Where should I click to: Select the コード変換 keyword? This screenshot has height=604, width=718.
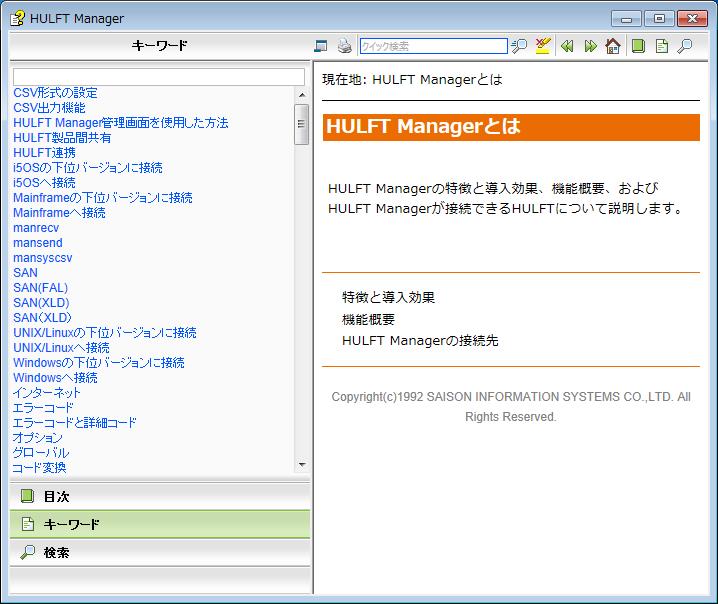[x=40, y=468]
